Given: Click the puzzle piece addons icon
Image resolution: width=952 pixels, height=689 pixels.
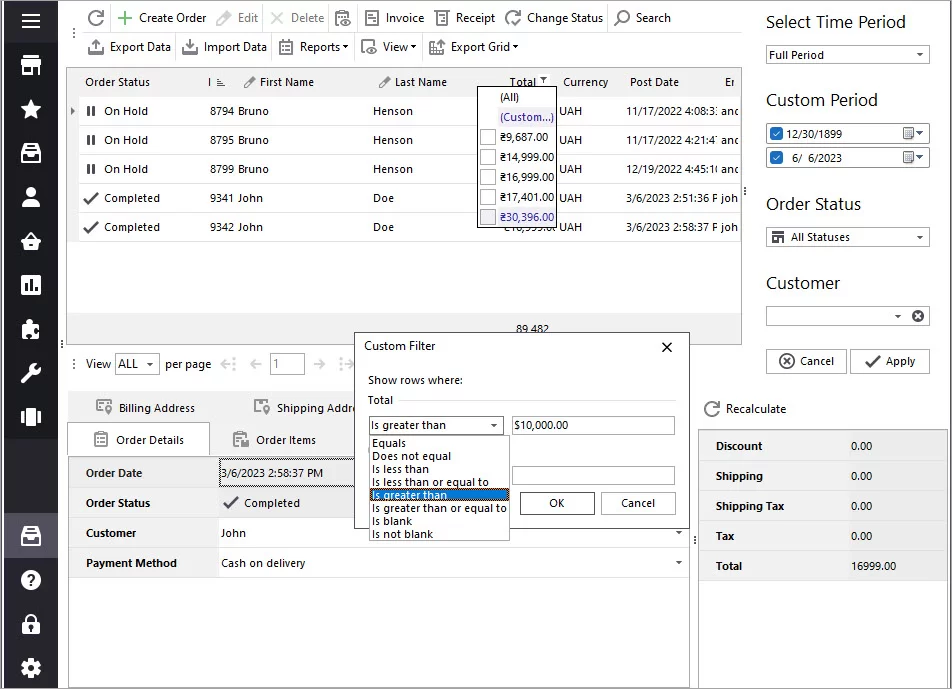Looking at the screenshot, I should 31,329.
